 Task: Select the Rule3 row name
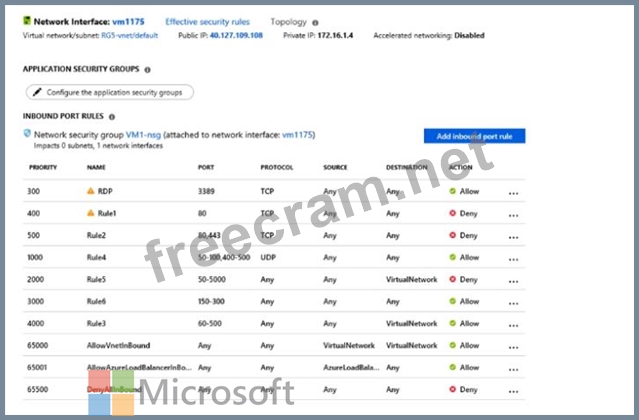click(x=96, y=323)
